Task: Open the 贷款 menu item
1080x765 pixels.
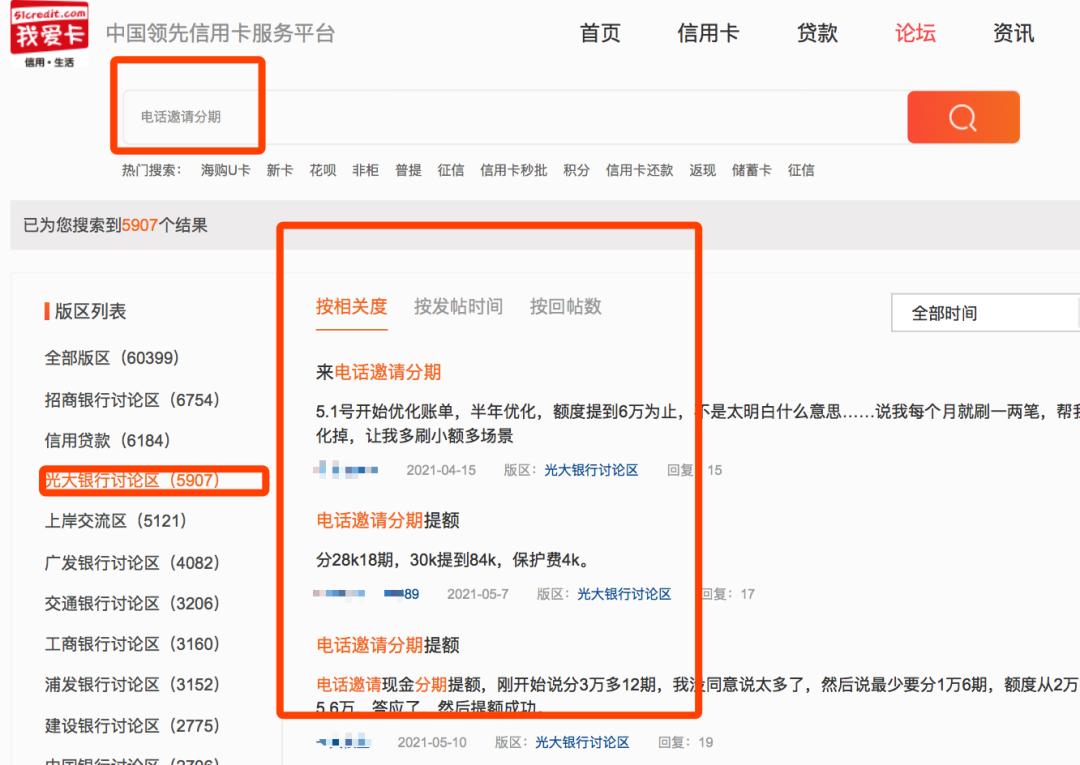Action: click(816, 33)
